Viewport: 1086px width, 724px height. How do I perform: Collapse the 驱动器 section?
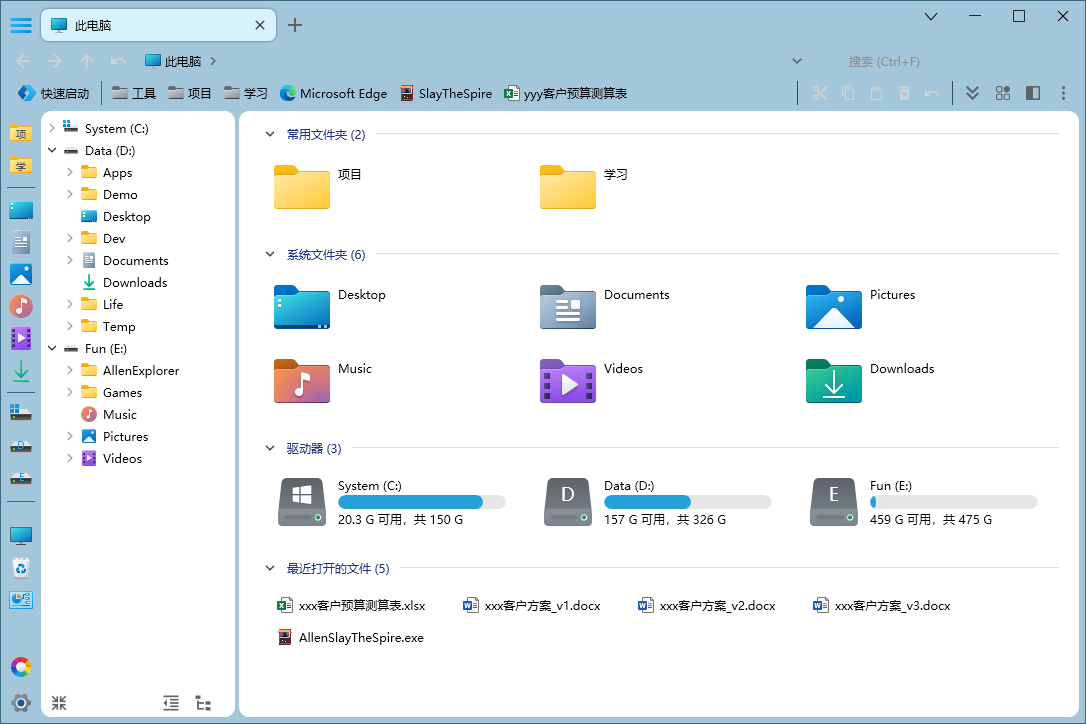[269, 448]
